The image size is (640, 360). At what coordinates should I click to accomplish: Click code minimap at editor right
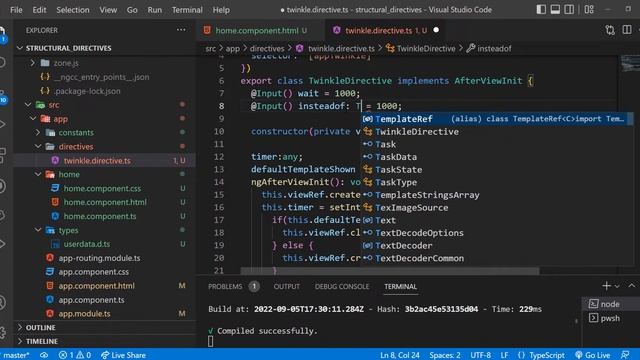click(x=630, y=65)
